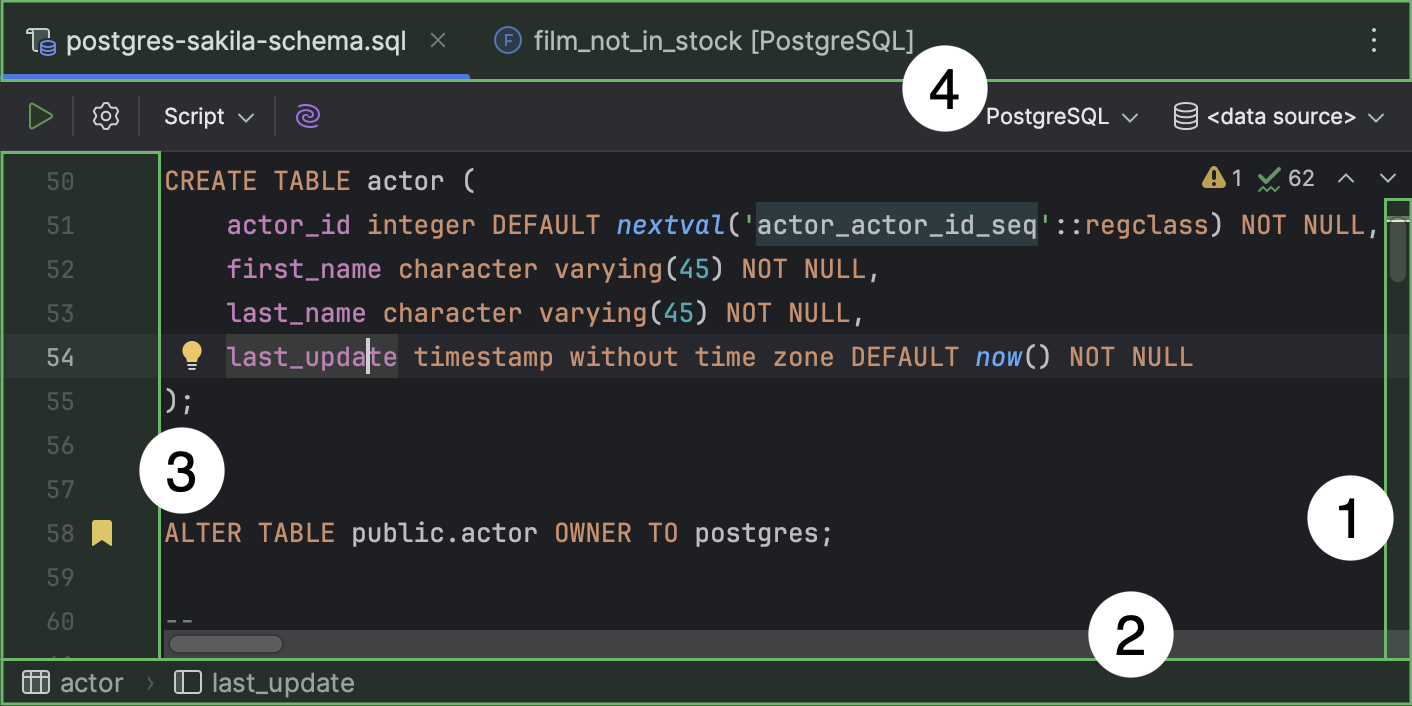Screen dimensions: 1412x706
Task: Run the SQL script with the play icon
Action: click(x=41, y=115)
